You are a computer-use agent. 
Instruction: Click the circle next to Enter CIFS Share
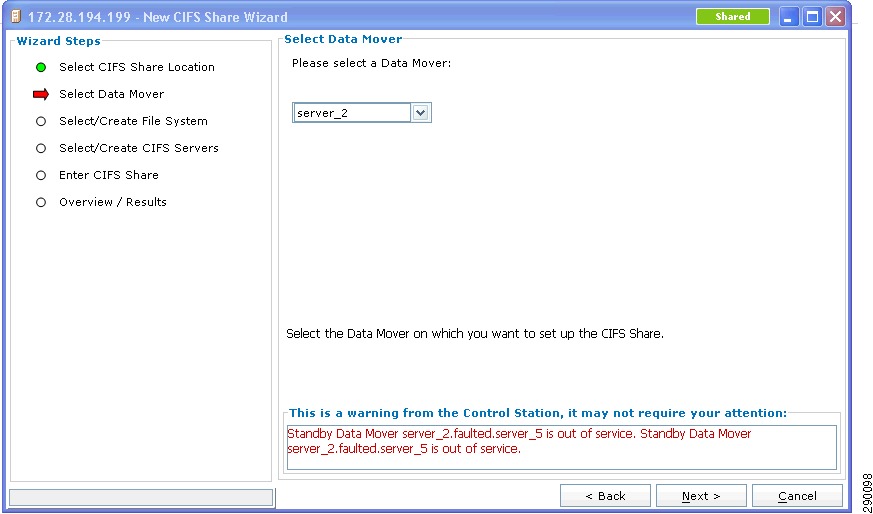41,175
